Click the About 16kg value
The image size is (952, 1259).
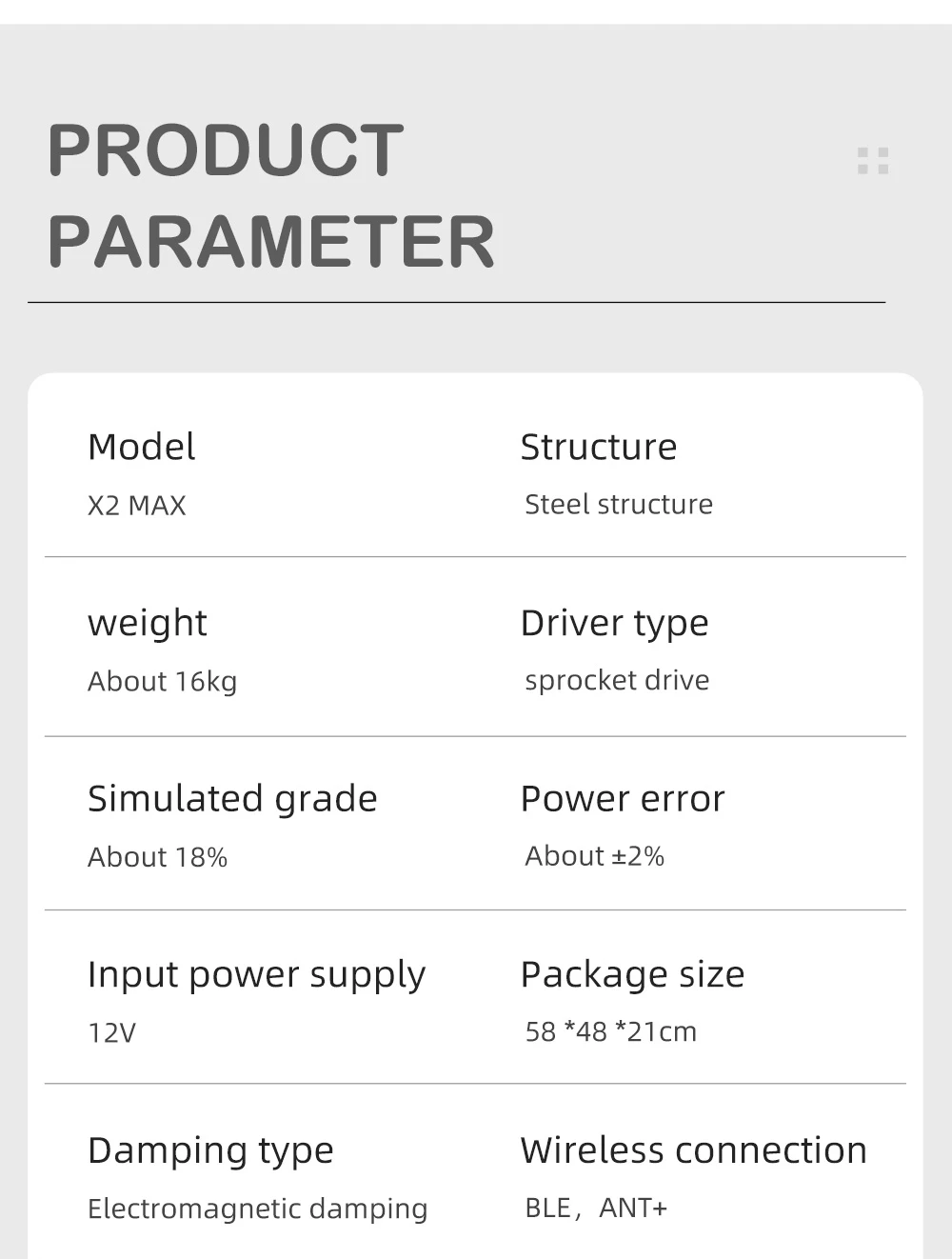pyautogui.click(x=163, y=682)
